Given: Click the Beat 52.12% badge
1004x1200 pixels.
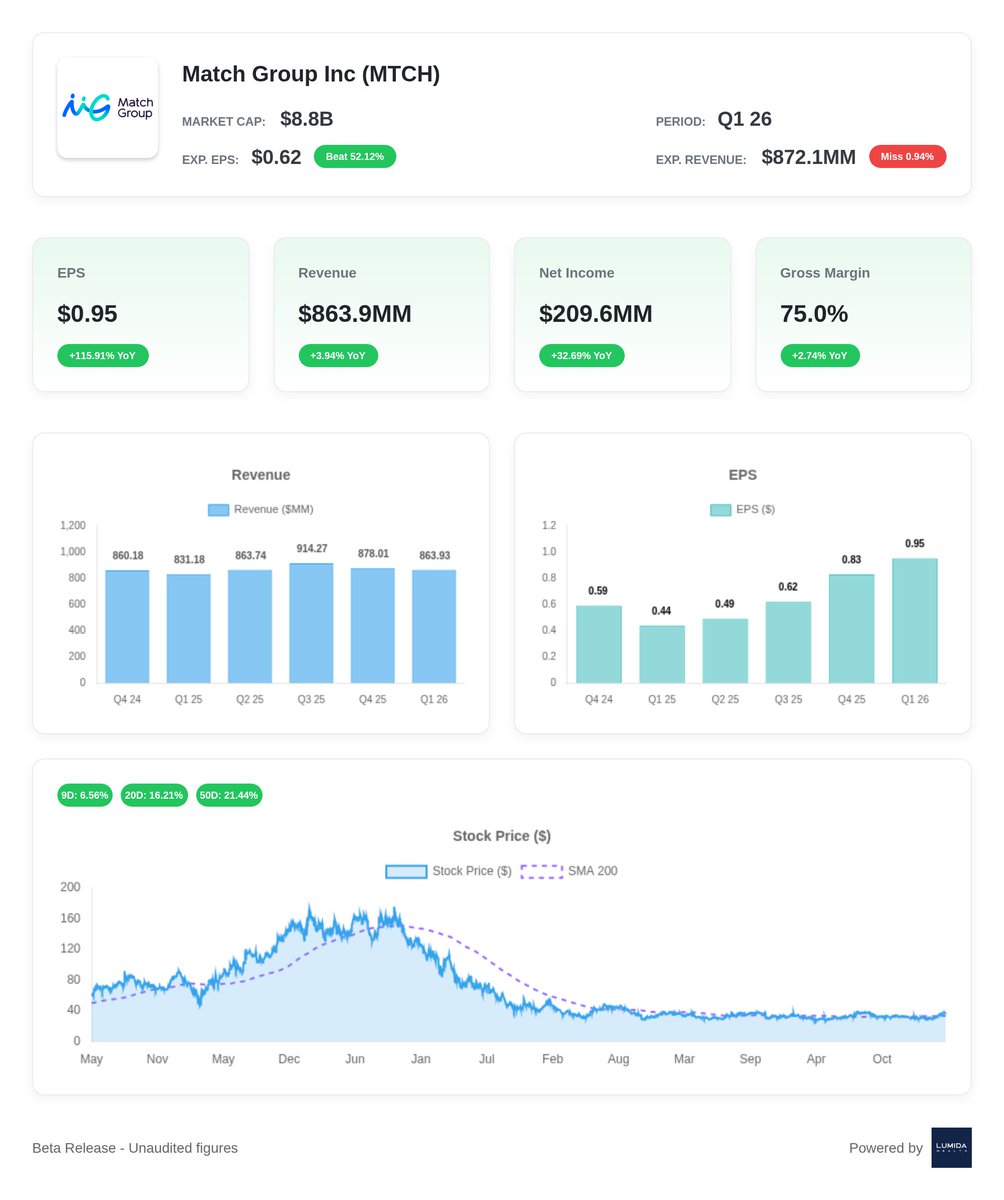Looking at the screenshot, I should [x=355, y=156].
